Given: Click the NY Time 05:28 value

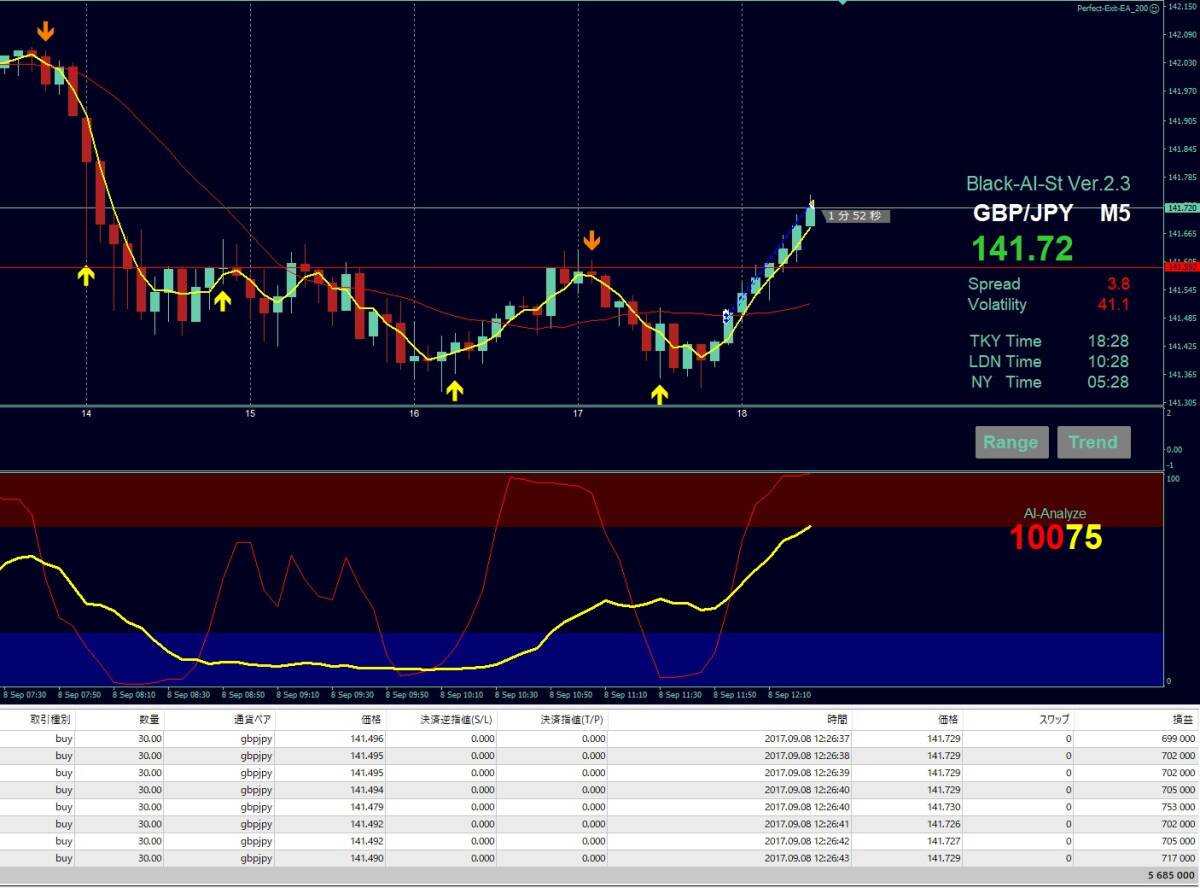Looking at the screenshot, I should 1108,382.
